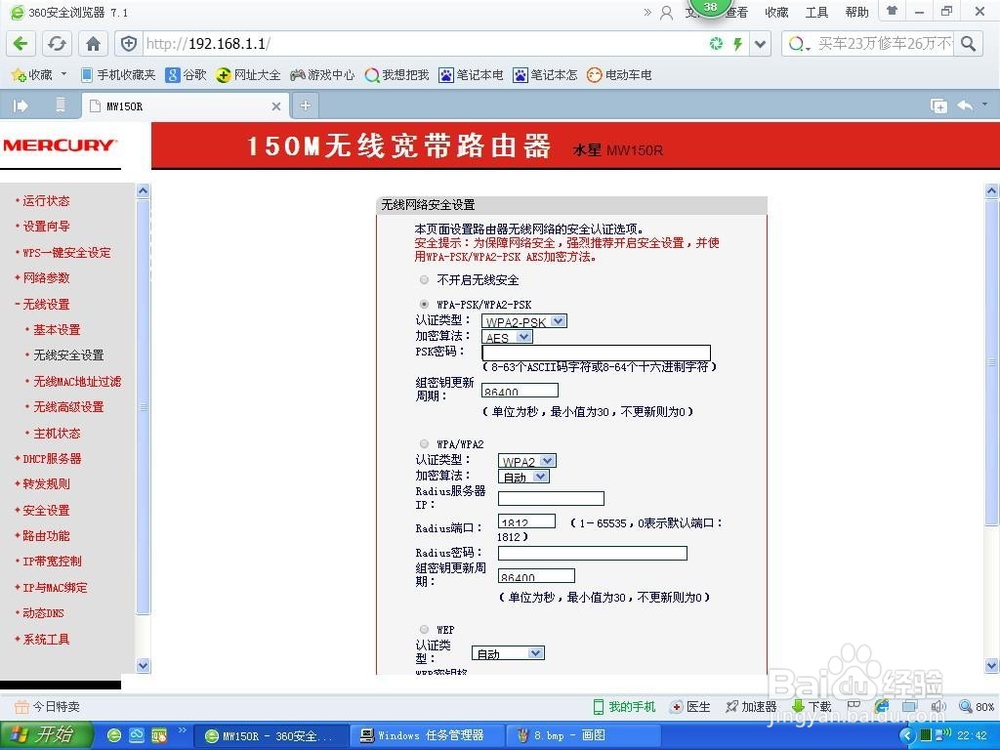Screen dimensions: 1000x750
Task: Open the 谷歌 bookmark
Action: click(186, 75)
